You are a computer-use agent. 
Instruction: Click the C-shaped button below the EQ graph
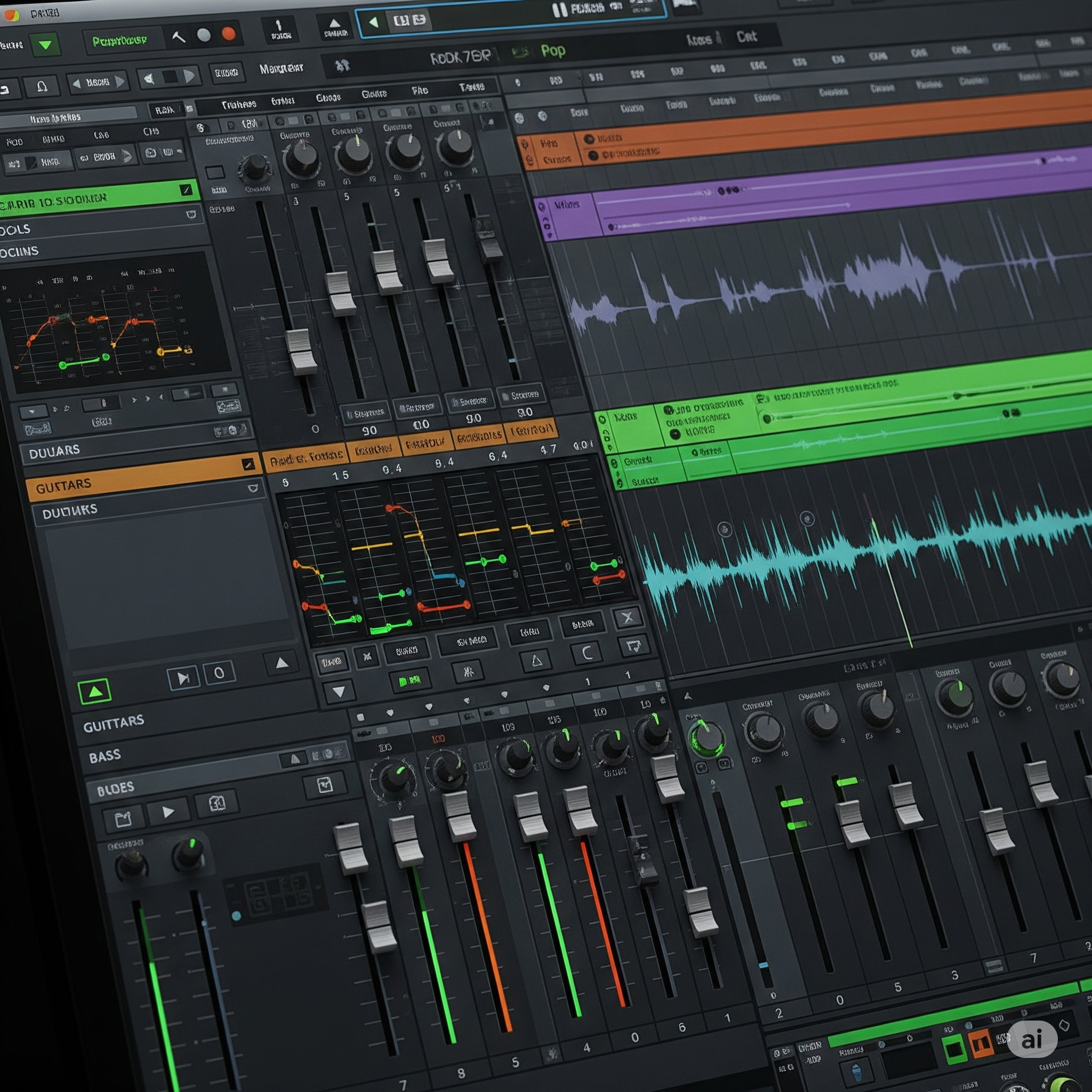tap(587, 653)
